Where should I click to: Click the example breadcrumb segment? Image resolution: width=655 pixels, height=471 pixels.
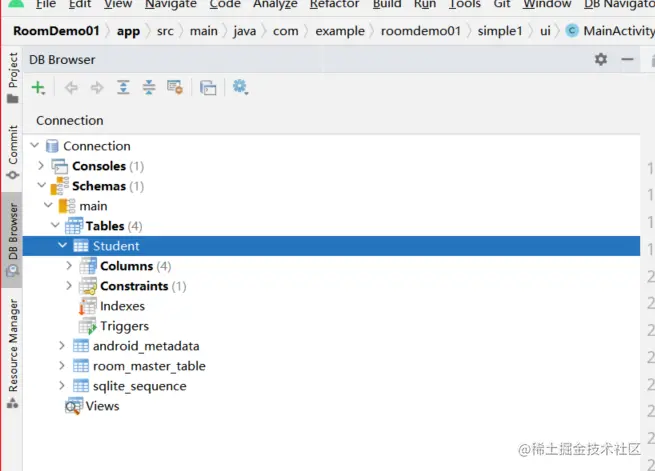(x=340, y=31)
